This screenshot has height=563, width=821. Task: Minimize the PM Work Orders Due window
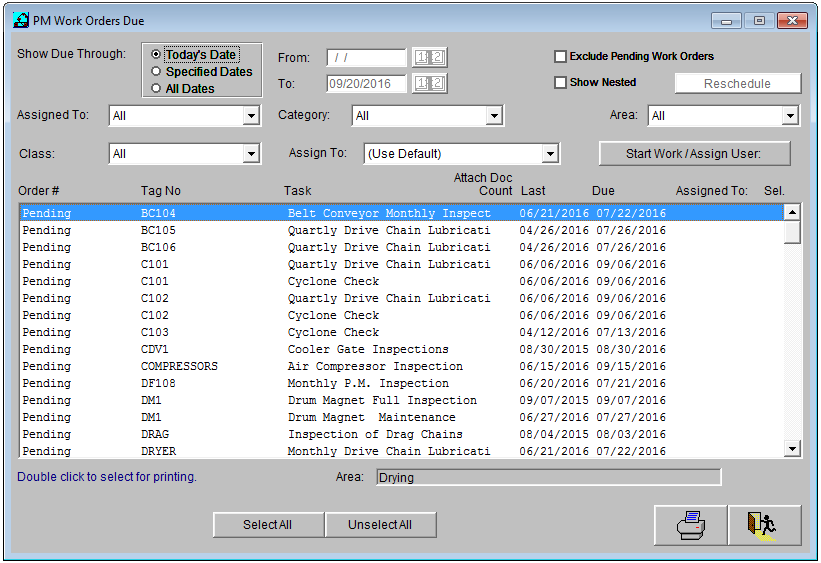[x=726, y=20]
